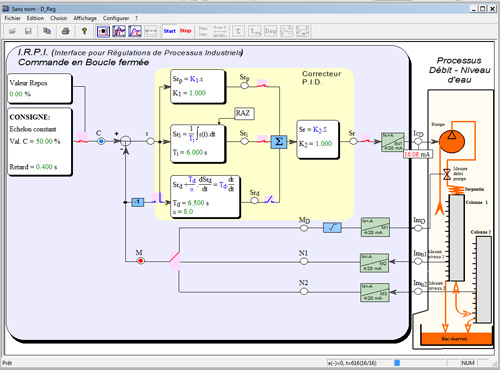Select the block diagram view toolbar icon
The width and height of the screenshot is (500, 370).
click(x=103, y=31)
